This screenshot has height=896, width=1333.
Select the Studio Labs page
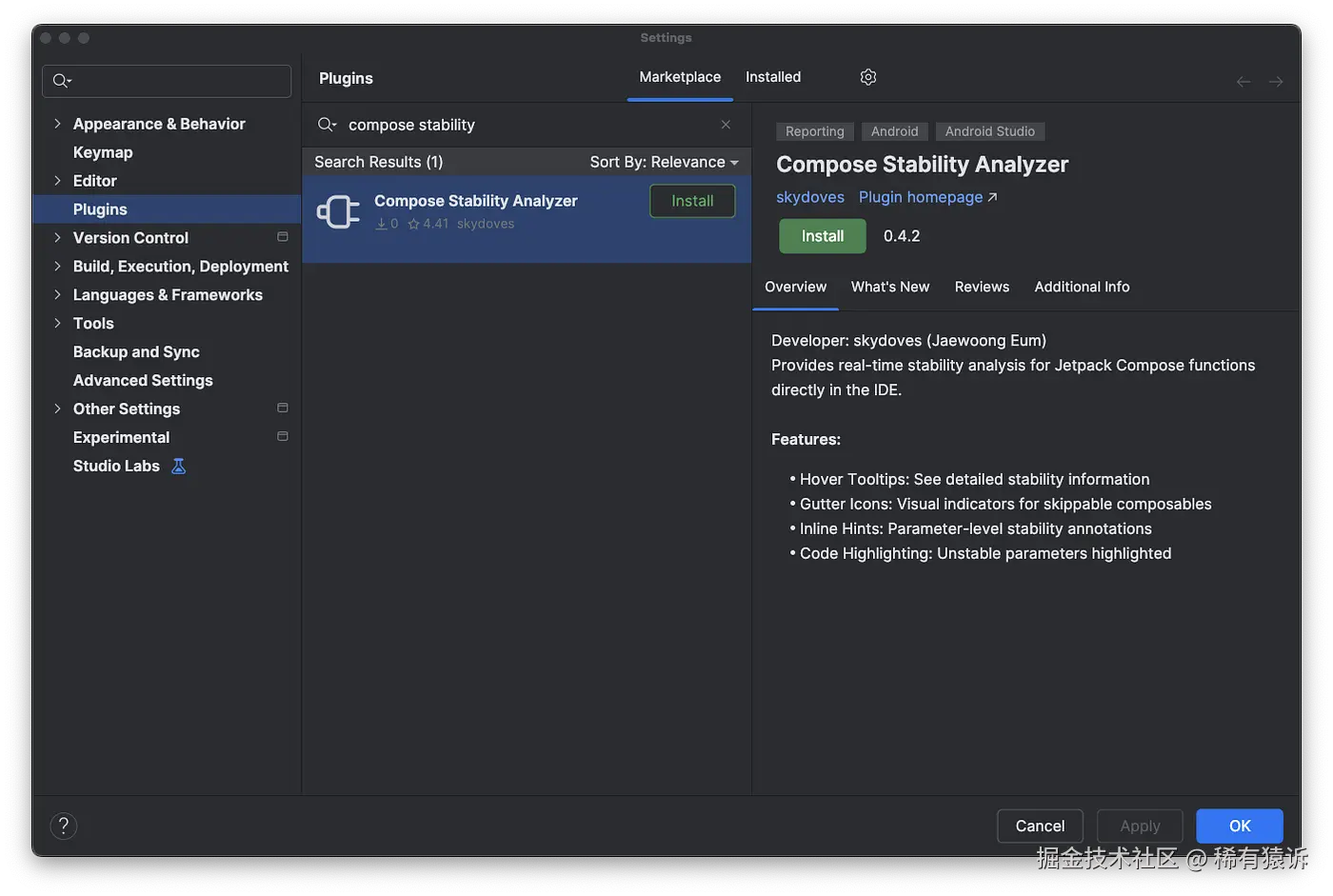pos(116,466)
